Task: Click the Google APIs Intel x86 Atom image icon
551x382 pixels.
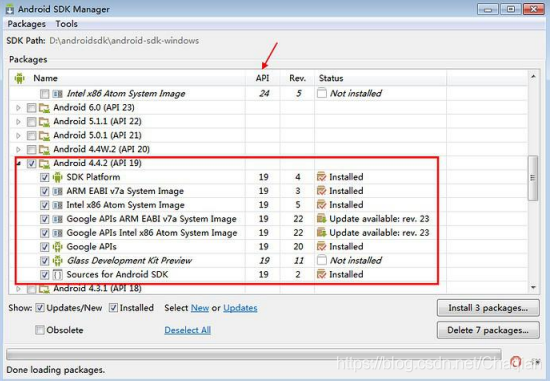Action: tap(57, 233)
